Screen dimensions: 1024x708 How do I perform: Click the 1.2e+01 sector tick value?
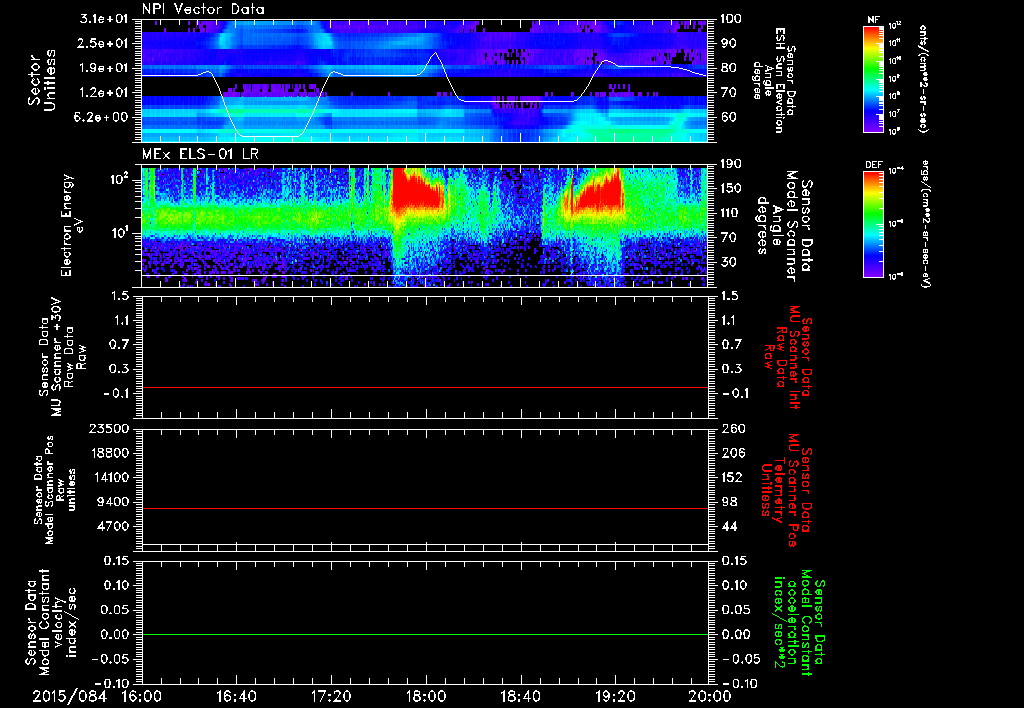coord(103,93)
